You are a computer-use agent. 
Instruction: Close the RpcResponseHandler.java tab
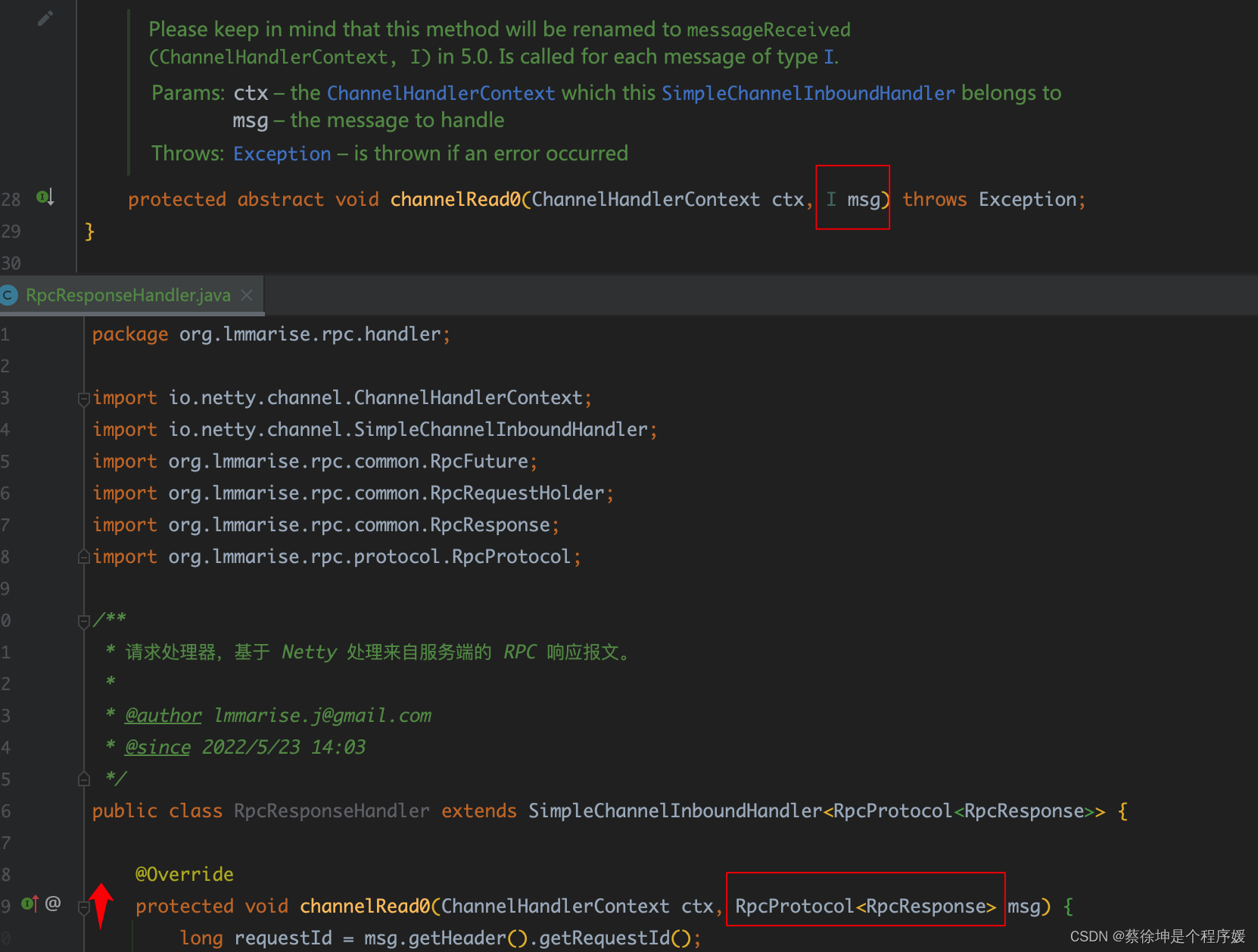(x=246, y=295)
